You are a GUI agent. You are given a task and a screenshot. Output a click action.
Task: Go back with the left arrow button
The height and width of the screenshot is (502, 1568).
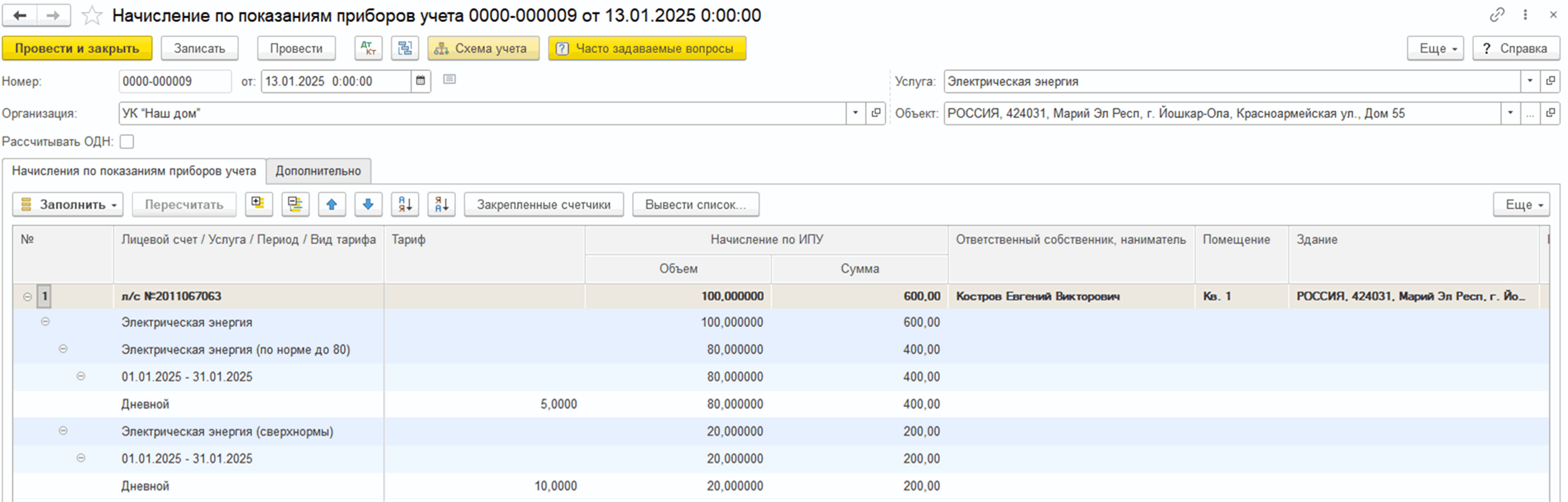click(20, 15)
